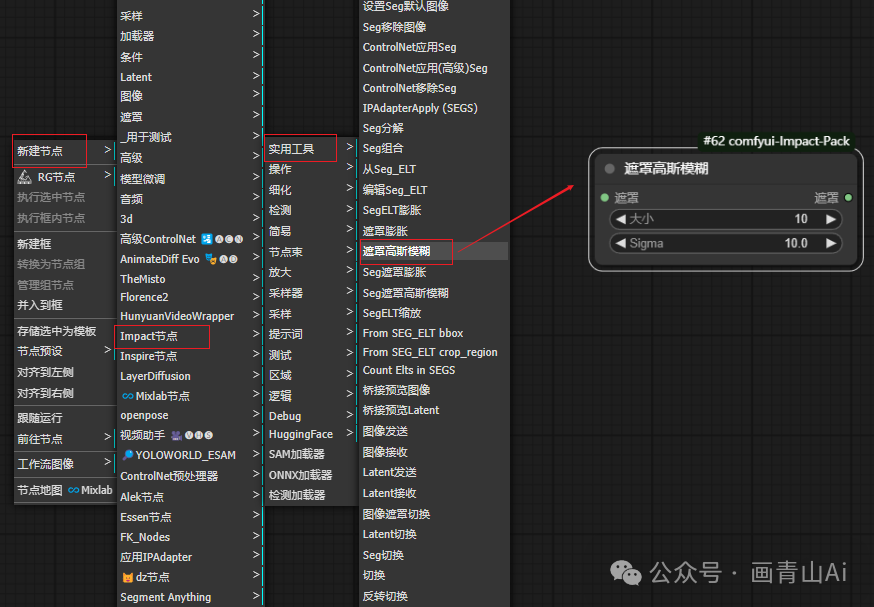Increase Sigma with the right arrow
Image resolution: width=874 pixels, height=607 pixels.
831,243
